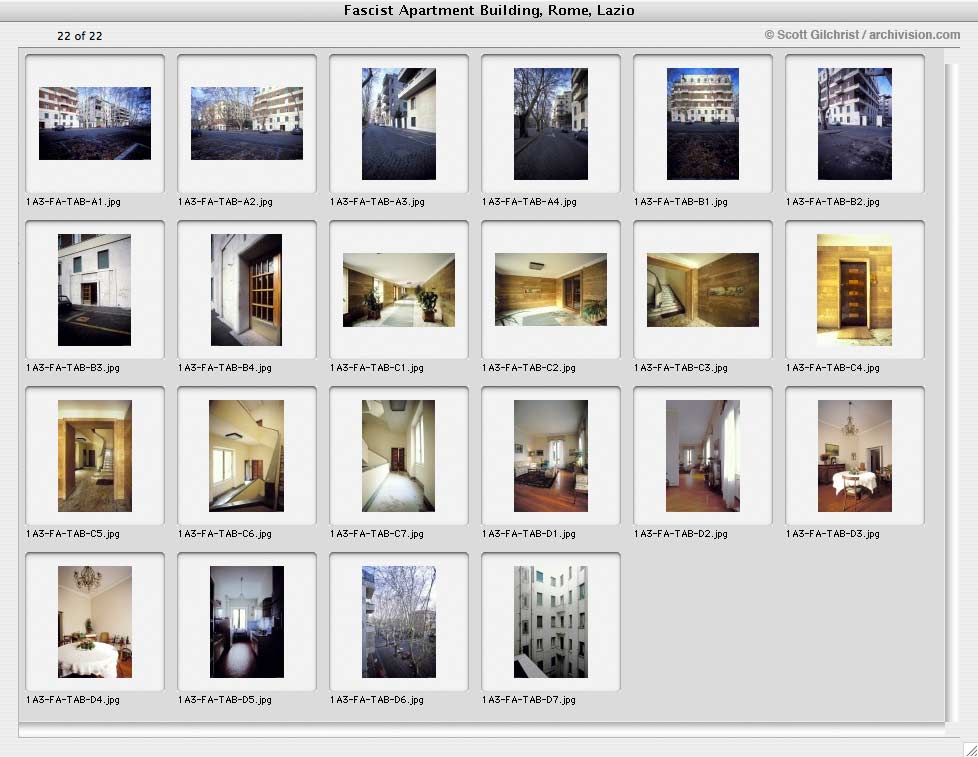The width and height of the screenshot is (978, 757).
Task: Click the file name 1A3-FA-TAB-D5.jpg
Action: click(225, 700)
